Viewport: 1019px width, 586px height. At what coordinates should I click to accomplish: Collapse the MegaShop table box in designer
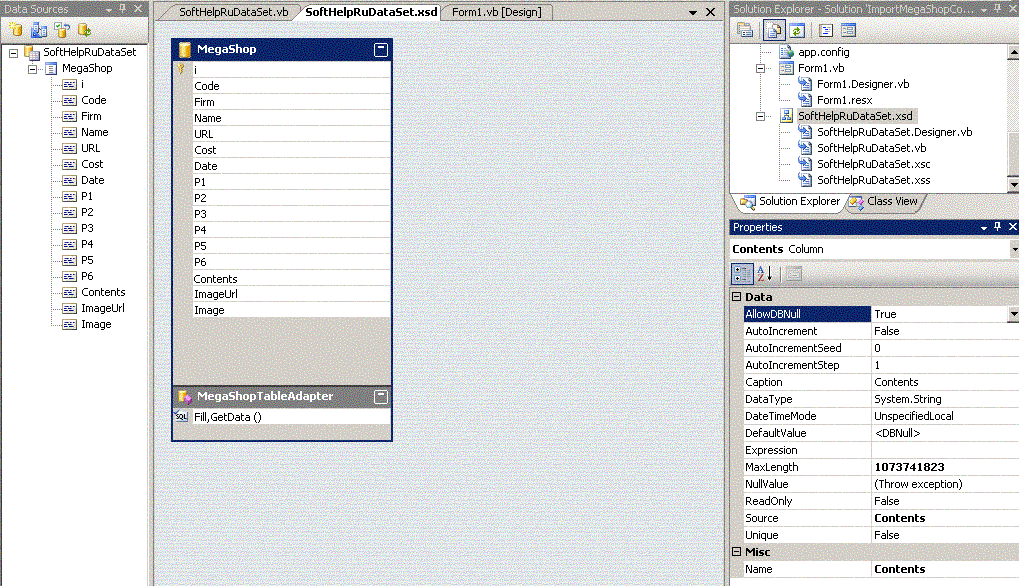pyautogui.click(x=381, y=49)
